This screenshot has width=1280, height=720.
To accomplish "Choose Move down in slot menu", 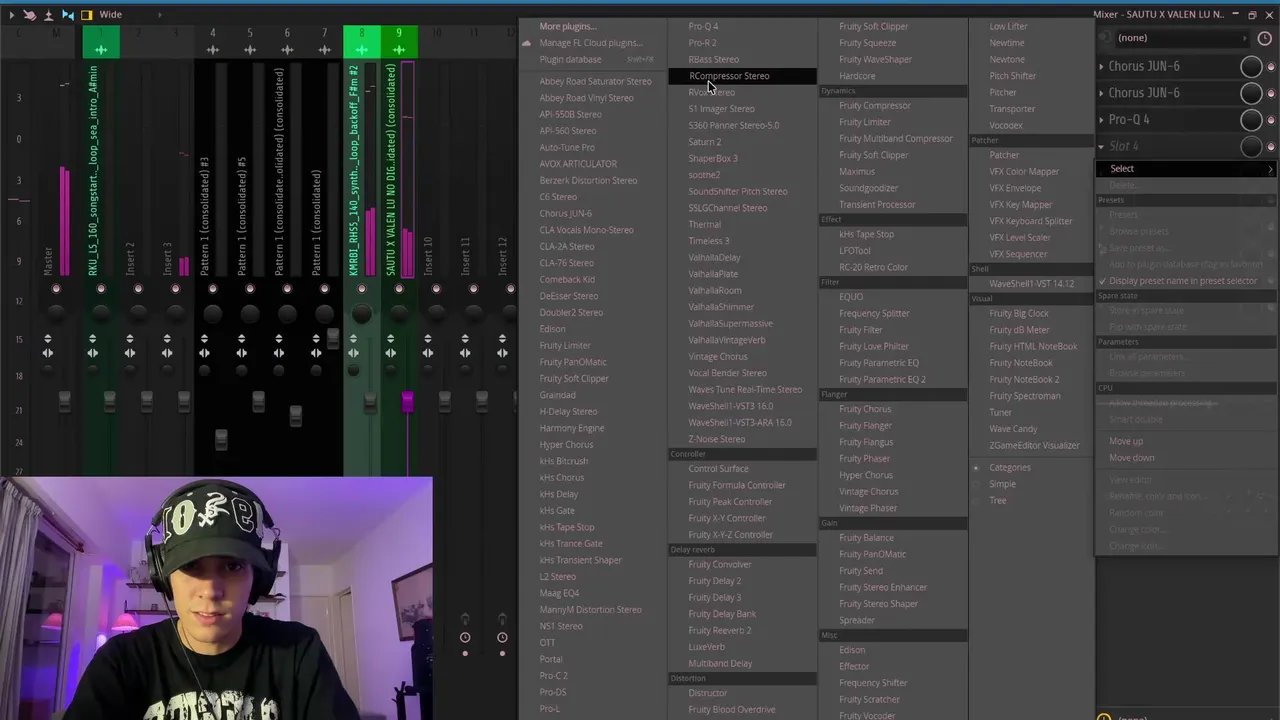I will point(1131,458).
